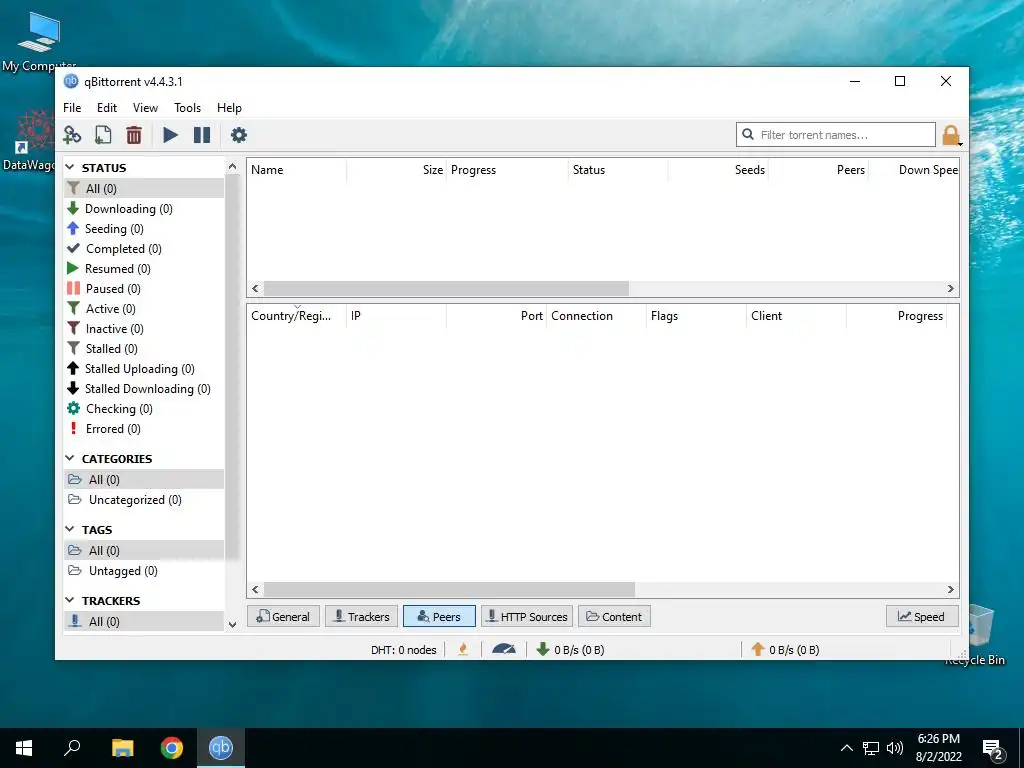Open the Windows Start menu
This screenshot has width=1024, height=768.
pos(24,748)
